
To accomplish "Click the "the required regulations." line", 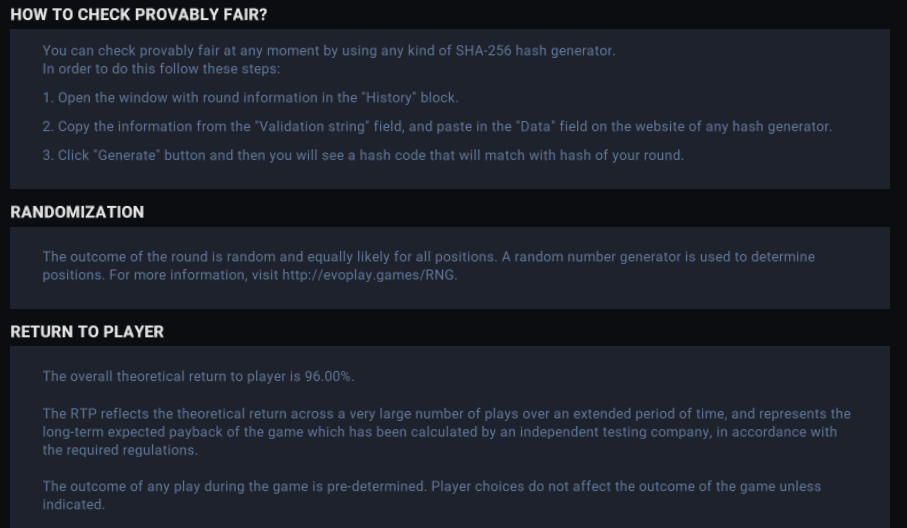I will [x=120, y=450].
